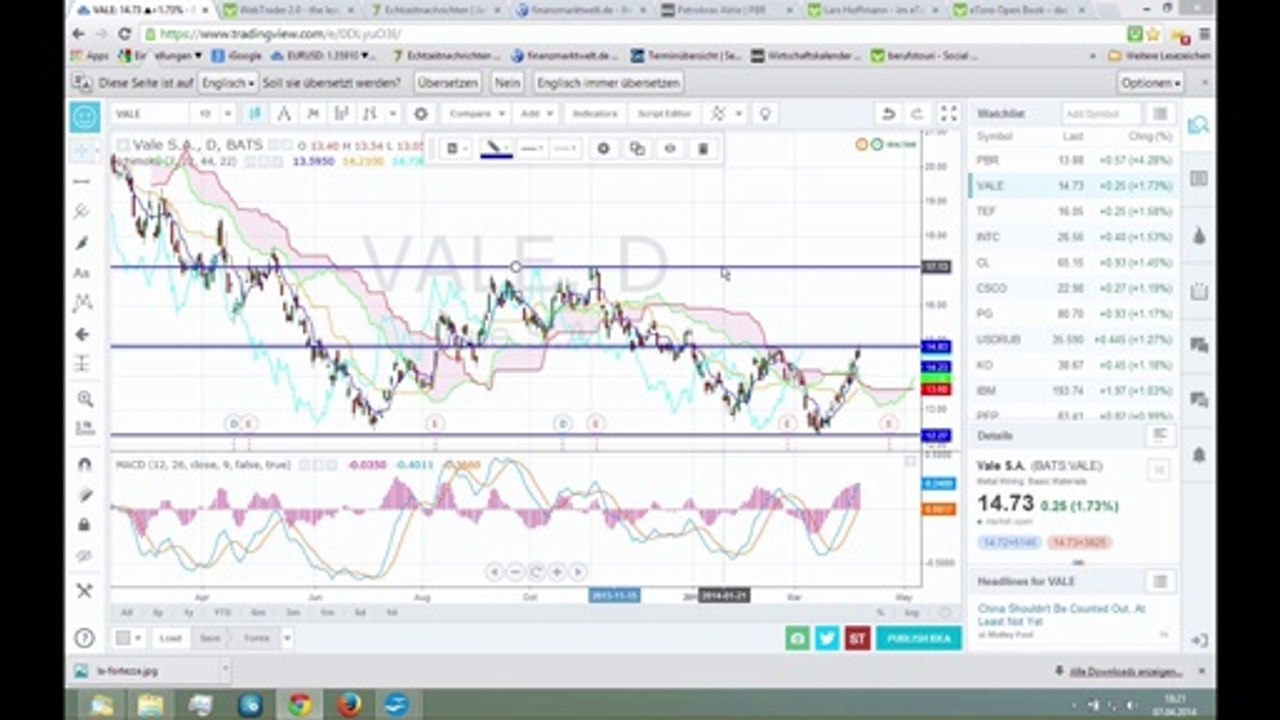The height and width of the screenshot is (720, 1280).
Task: Toggle percent scale button
Action: [x=881, y=611]
